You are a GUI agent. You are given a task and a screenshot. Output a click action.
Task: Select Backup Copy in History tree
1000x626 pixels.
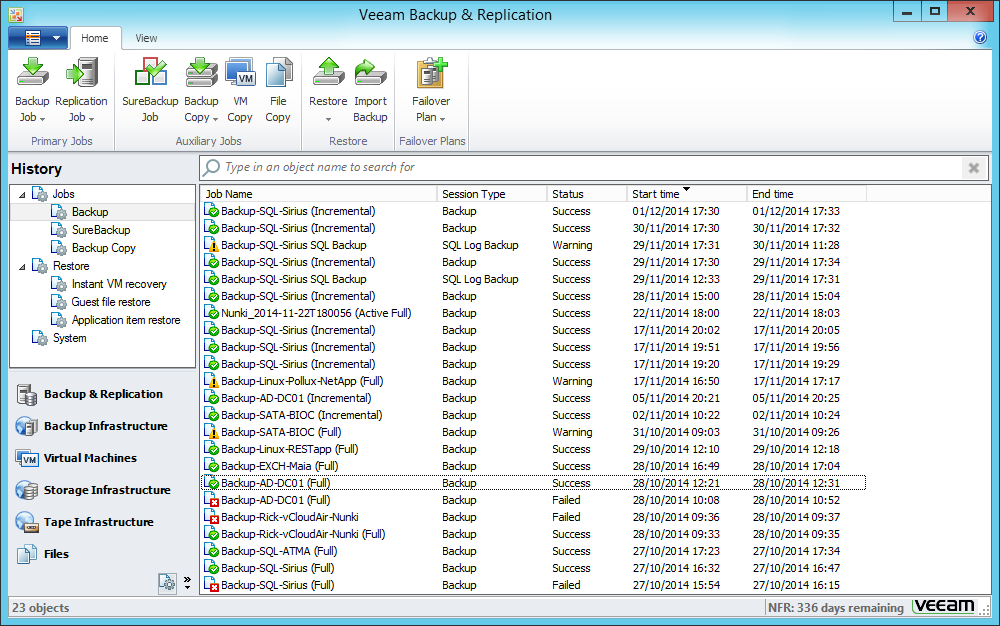103,248
